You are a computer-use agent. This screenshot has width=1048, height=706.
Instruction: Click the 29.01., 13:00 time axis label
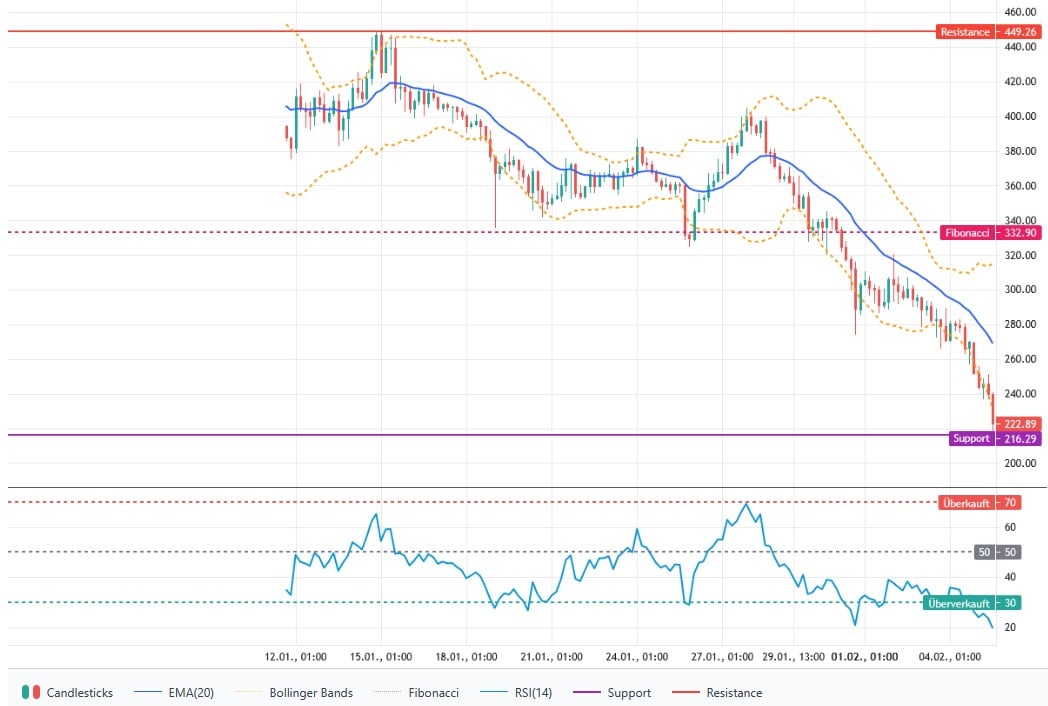tap(792, 657)
